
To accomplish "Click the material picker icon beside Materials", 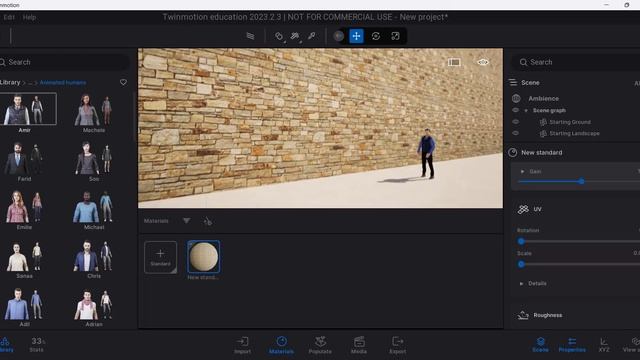I will coord(207,221).
